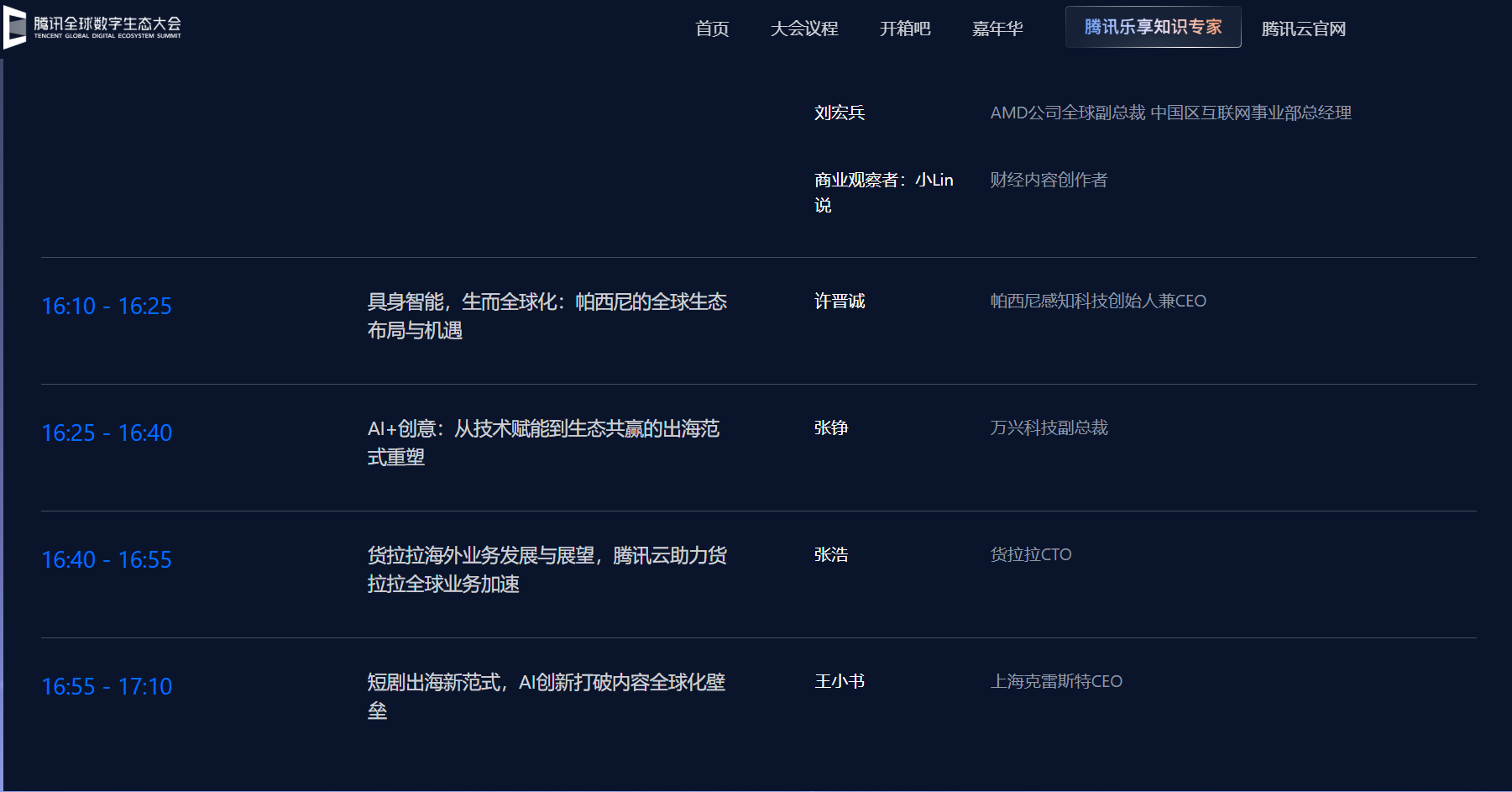Go to the 开箱吧 nav item

coord(905,29)
